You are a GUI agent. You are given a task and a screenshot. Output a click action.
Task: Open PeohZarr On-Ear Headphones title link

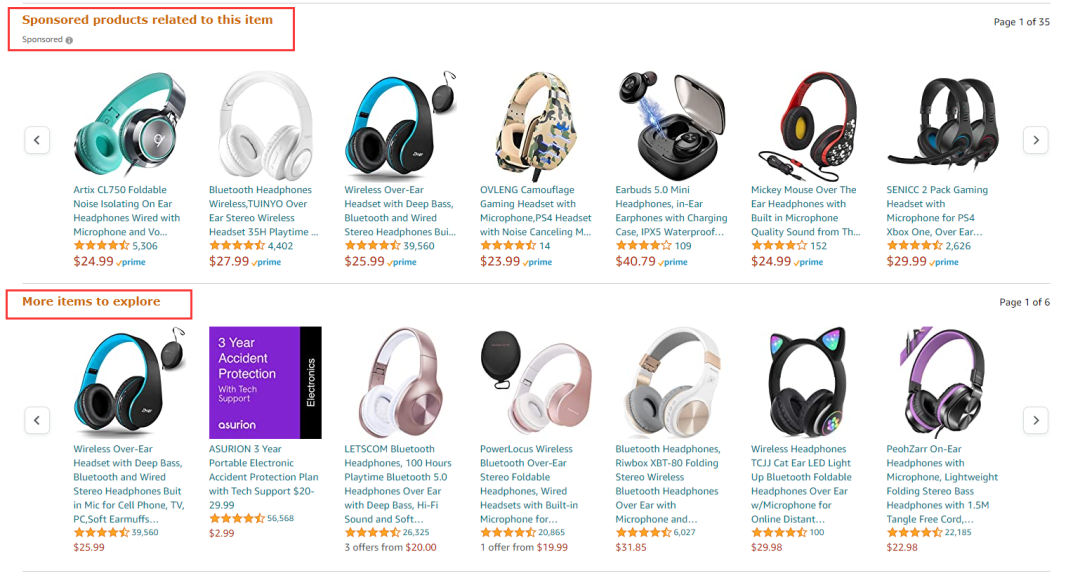(941, 484)
